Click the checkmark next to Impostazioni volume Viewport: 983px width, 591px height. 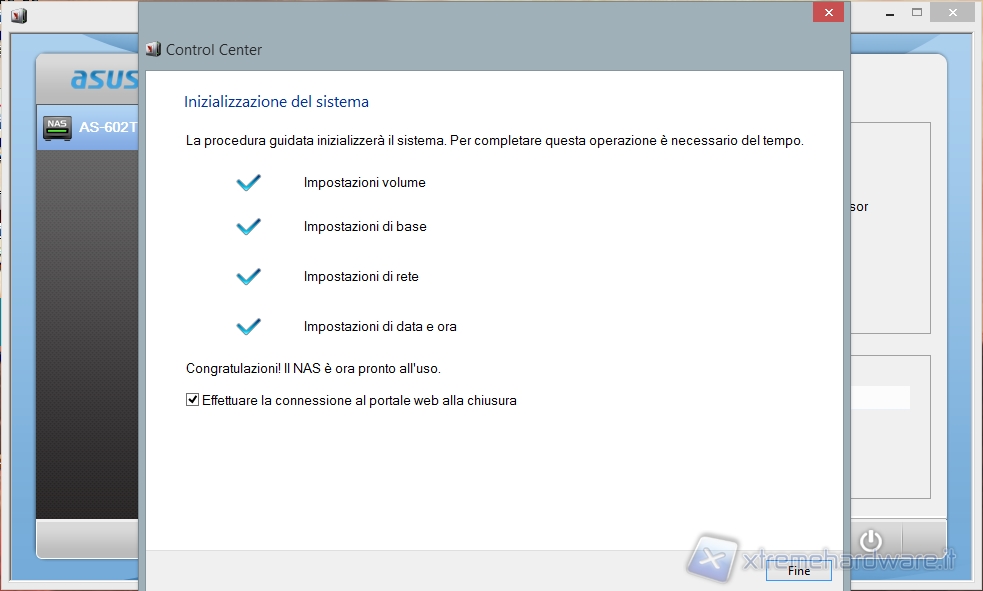(x=248, y=183)
